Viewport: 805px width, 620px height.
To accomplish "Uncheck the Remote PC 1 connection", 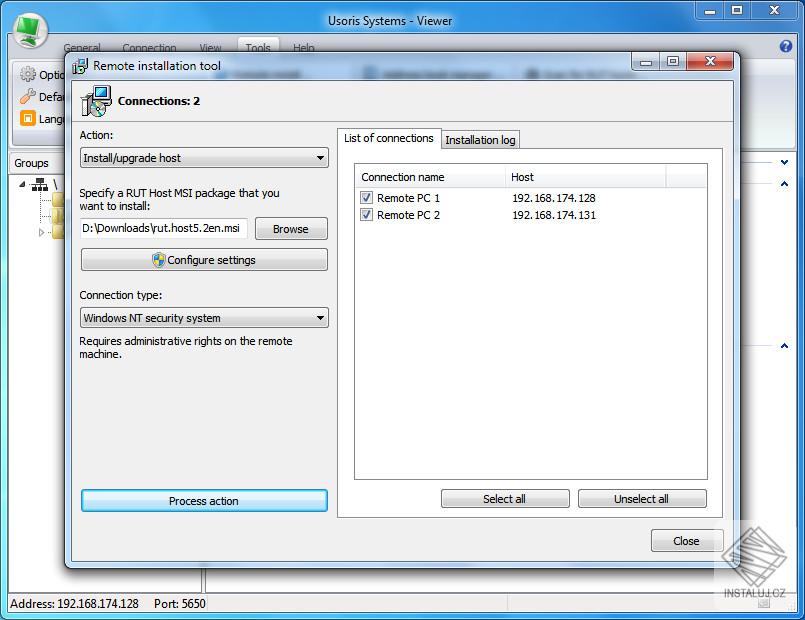I will pos(366,197).
